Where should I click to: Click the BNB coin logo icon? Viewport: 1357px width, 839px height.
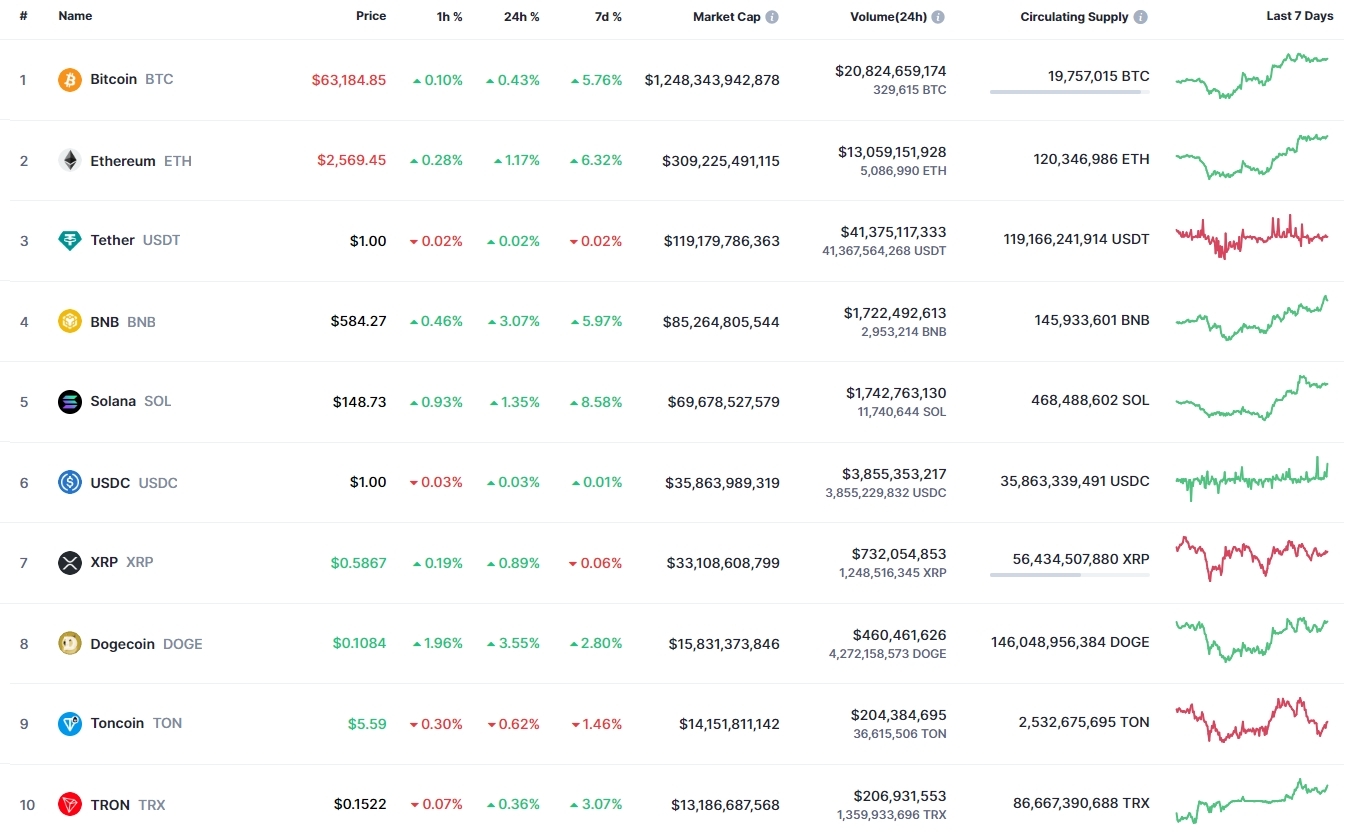70,322
